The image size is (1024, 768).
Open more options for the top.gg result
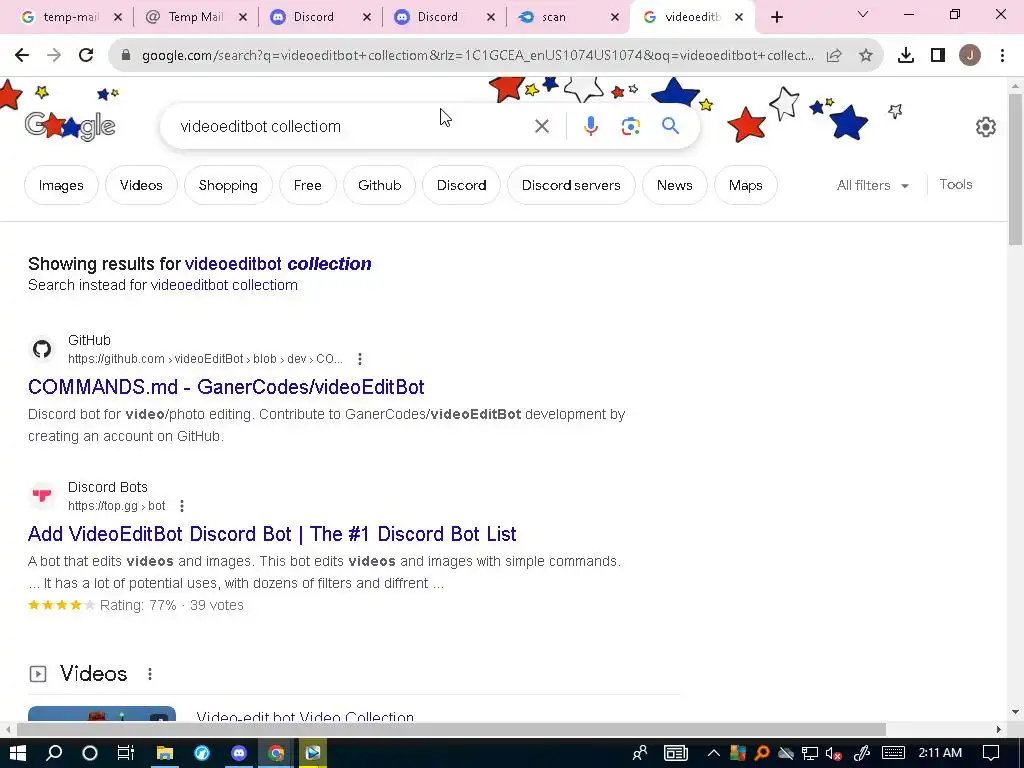182,505
